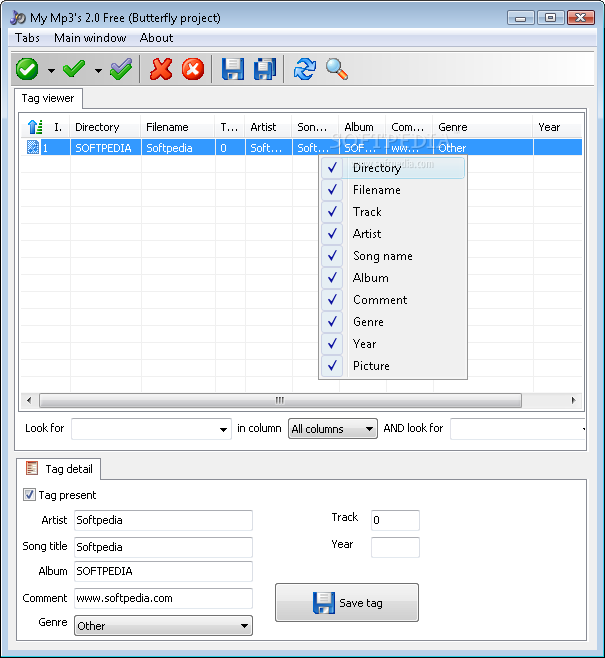605x658 pixels.
Task: Click the single green checkmark toolbar icon
Action: point(74,69)
